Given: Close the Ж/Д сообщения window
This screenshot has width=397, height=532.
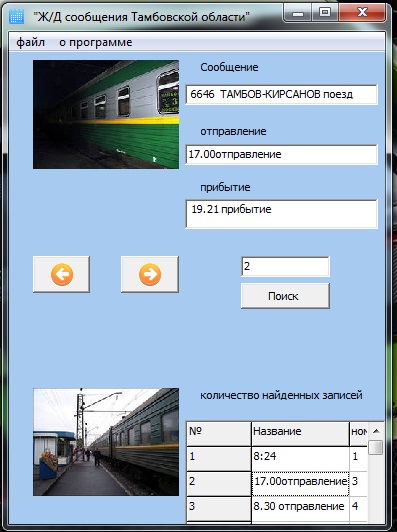Looking at the screenshot, I should click(x=362, y=13).
